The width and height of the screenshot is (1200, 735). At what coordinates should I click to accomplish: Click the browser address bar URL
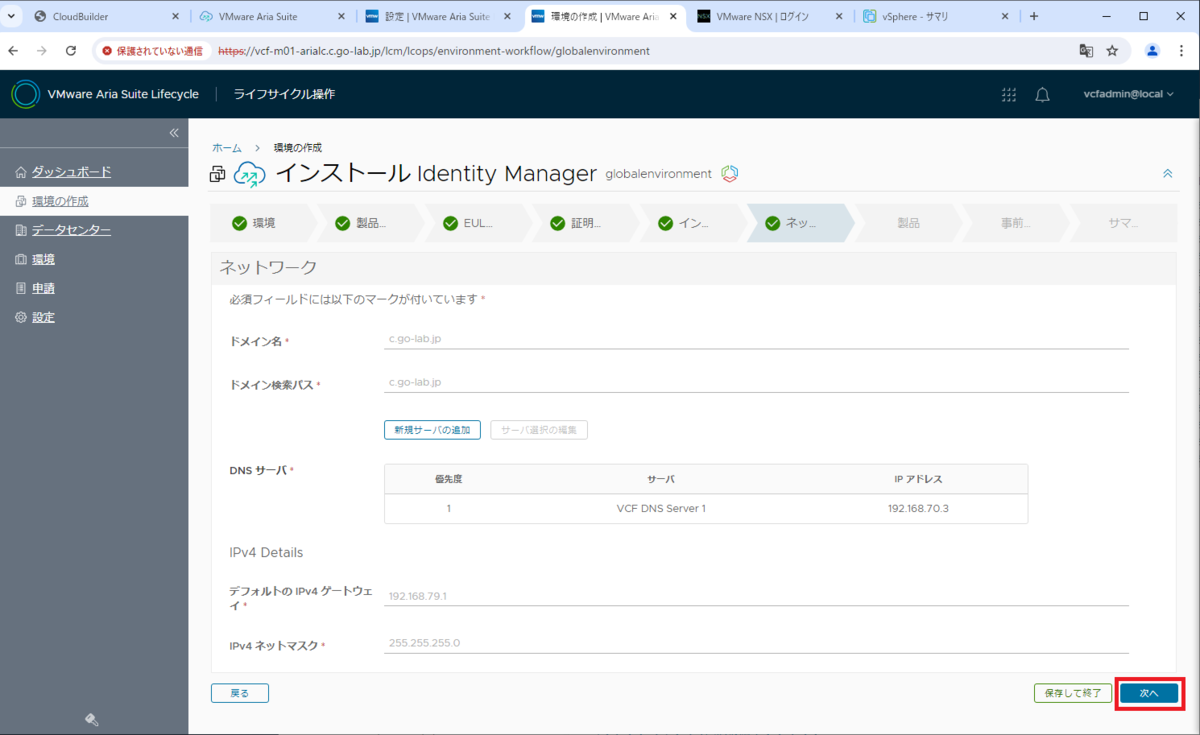433,51
